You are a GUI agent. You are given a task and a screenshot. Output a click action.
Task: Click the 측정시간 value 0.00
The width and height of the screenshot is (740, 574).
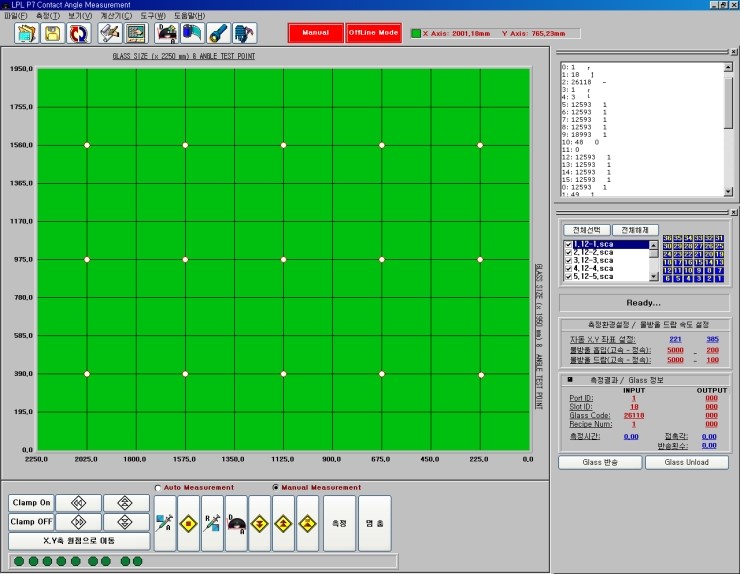[631, 437]
